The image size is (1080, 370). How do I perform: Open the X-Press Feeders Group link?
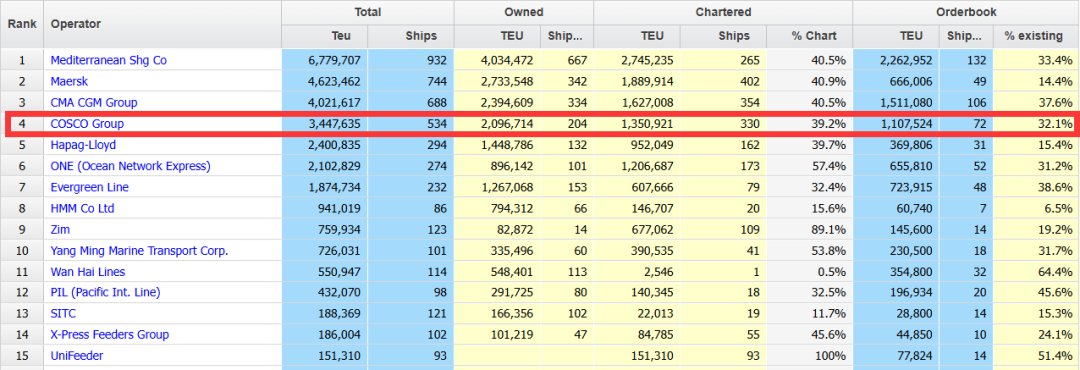tap(110, 335)
